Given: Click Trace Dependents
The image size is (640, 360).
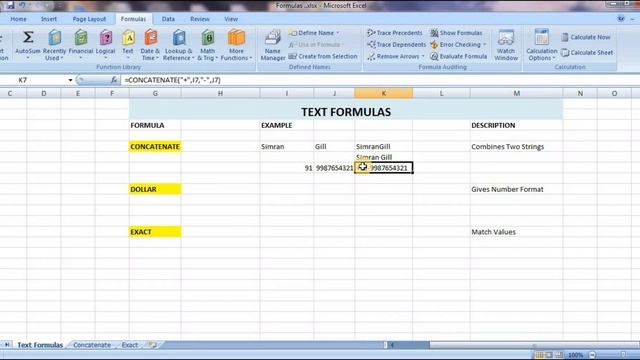Looking at the screenshot, I should pos(396,44).
